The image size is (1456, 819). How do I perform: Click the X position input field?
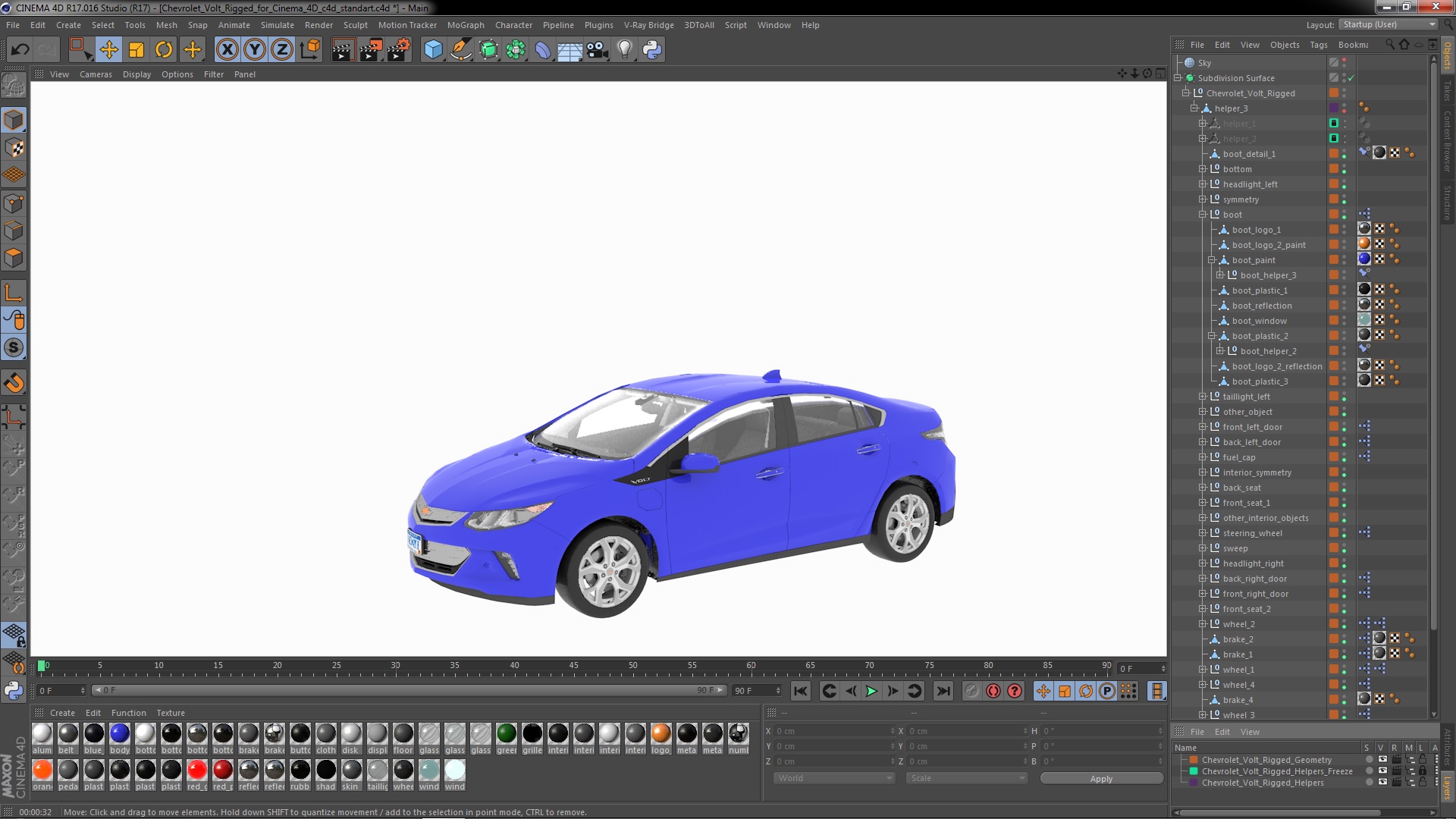[x=834, y=731]
